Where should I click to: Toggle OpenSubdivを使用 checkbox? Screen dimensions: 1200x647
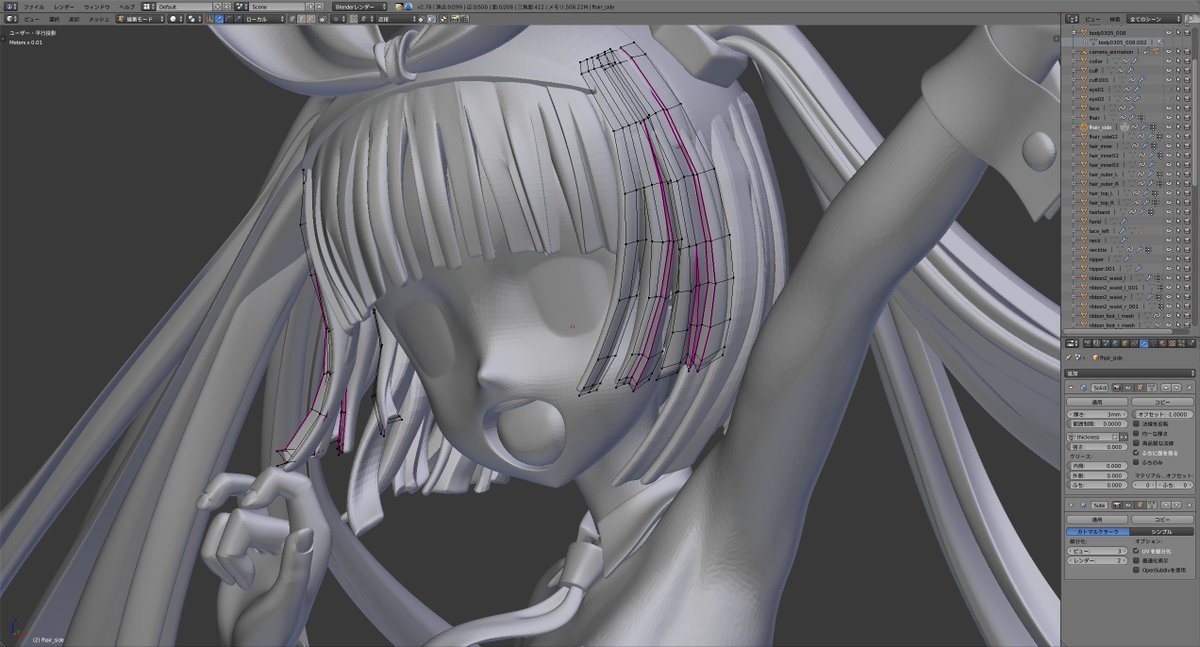1136,570
